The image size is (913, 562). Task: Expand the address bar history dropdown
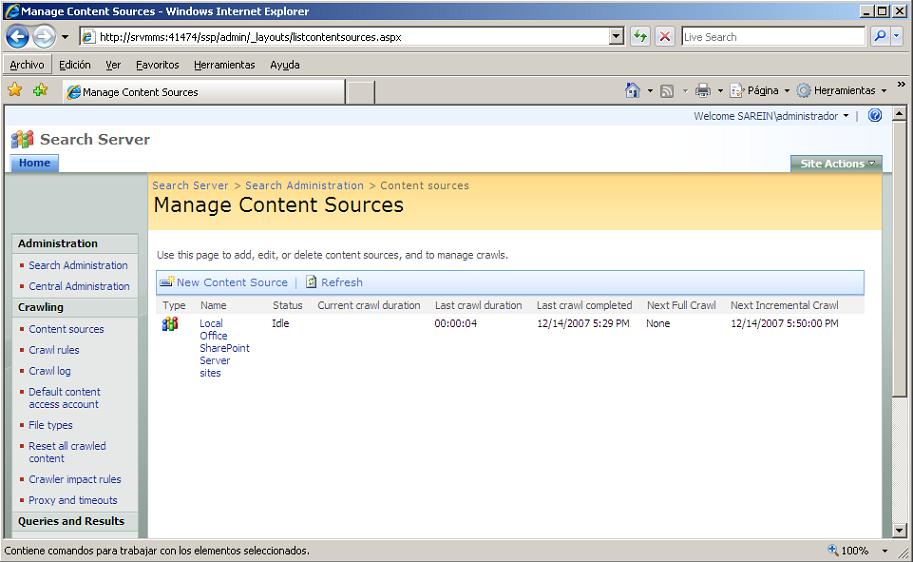tap(617, 37)
